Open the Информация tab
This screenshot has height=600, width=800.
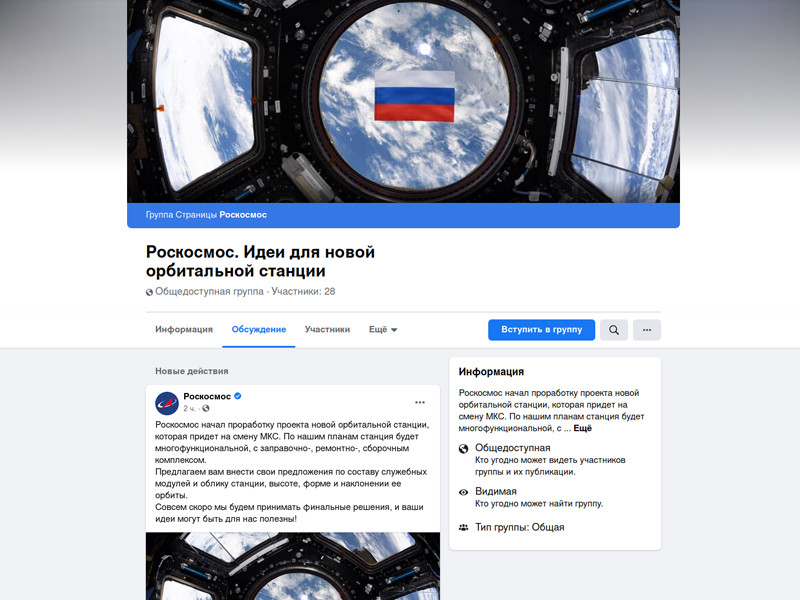pyautogui.click(x=184, y=330)
